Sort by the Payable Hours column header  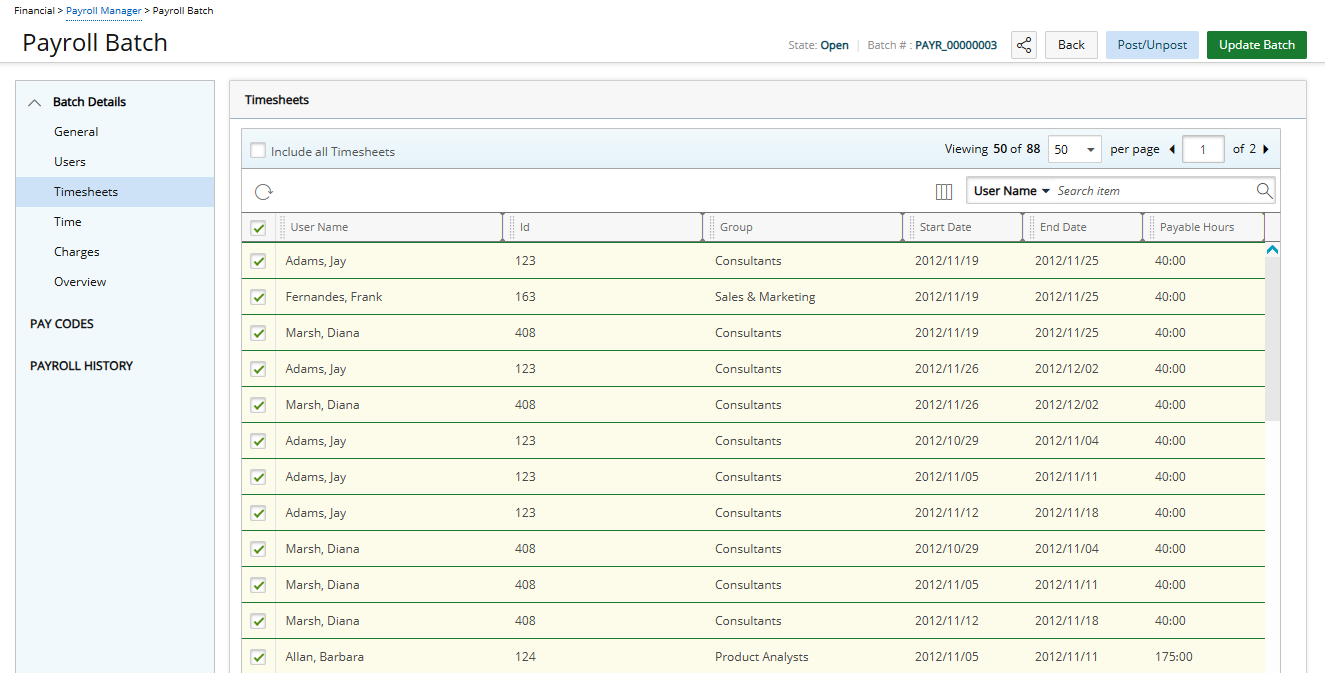(x=1197, y=227)
